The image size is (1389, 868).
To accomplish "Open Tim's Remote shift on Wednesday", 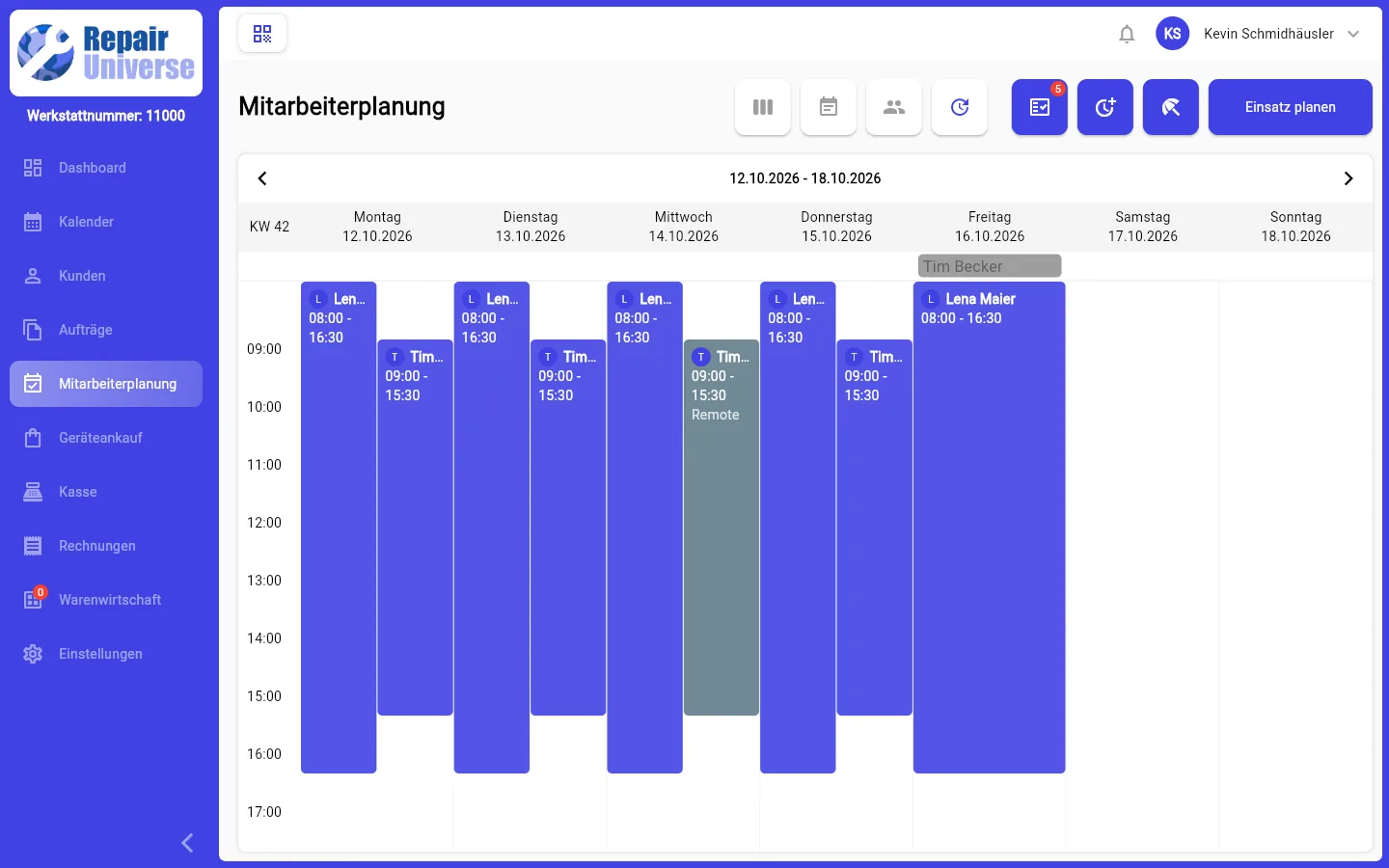I will click(x=722, y=528).
